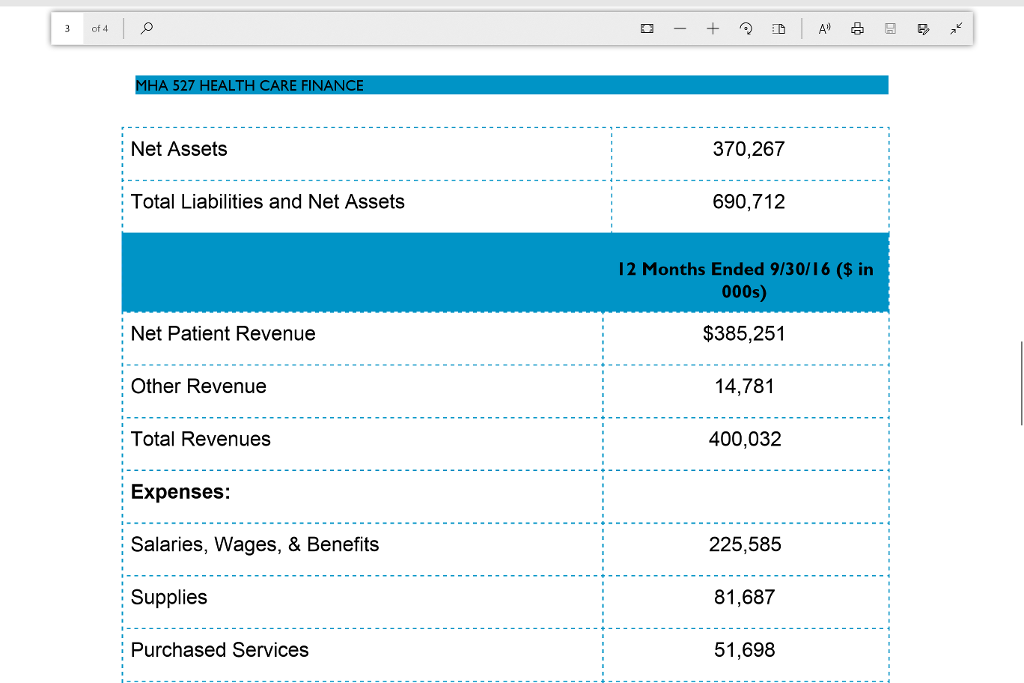This screenshot has height=683, width=1024.
Task: Open Find to search the document
Action: tap(146, 28)
